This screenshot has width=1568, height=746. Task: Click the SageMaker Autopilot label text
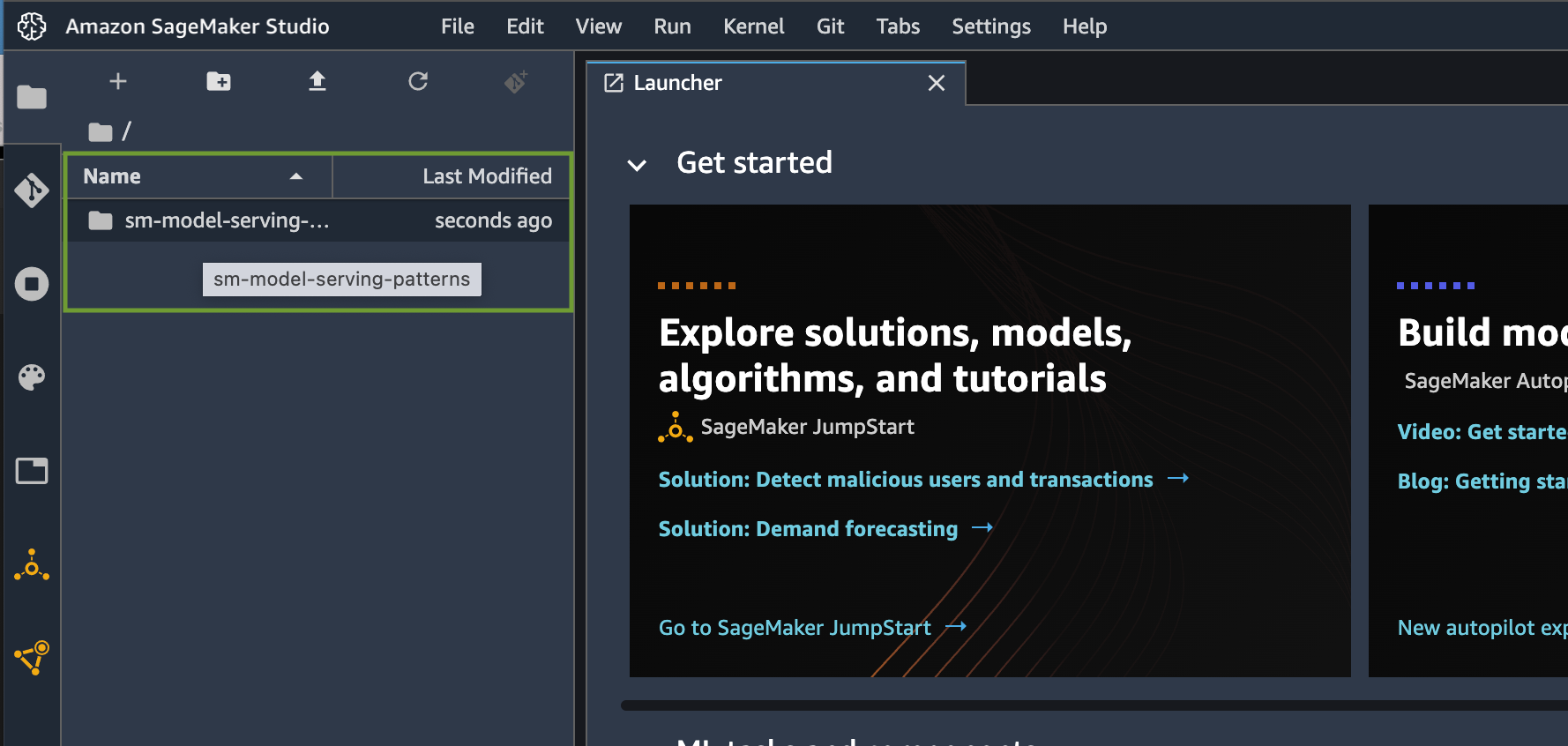point(1486,381)
